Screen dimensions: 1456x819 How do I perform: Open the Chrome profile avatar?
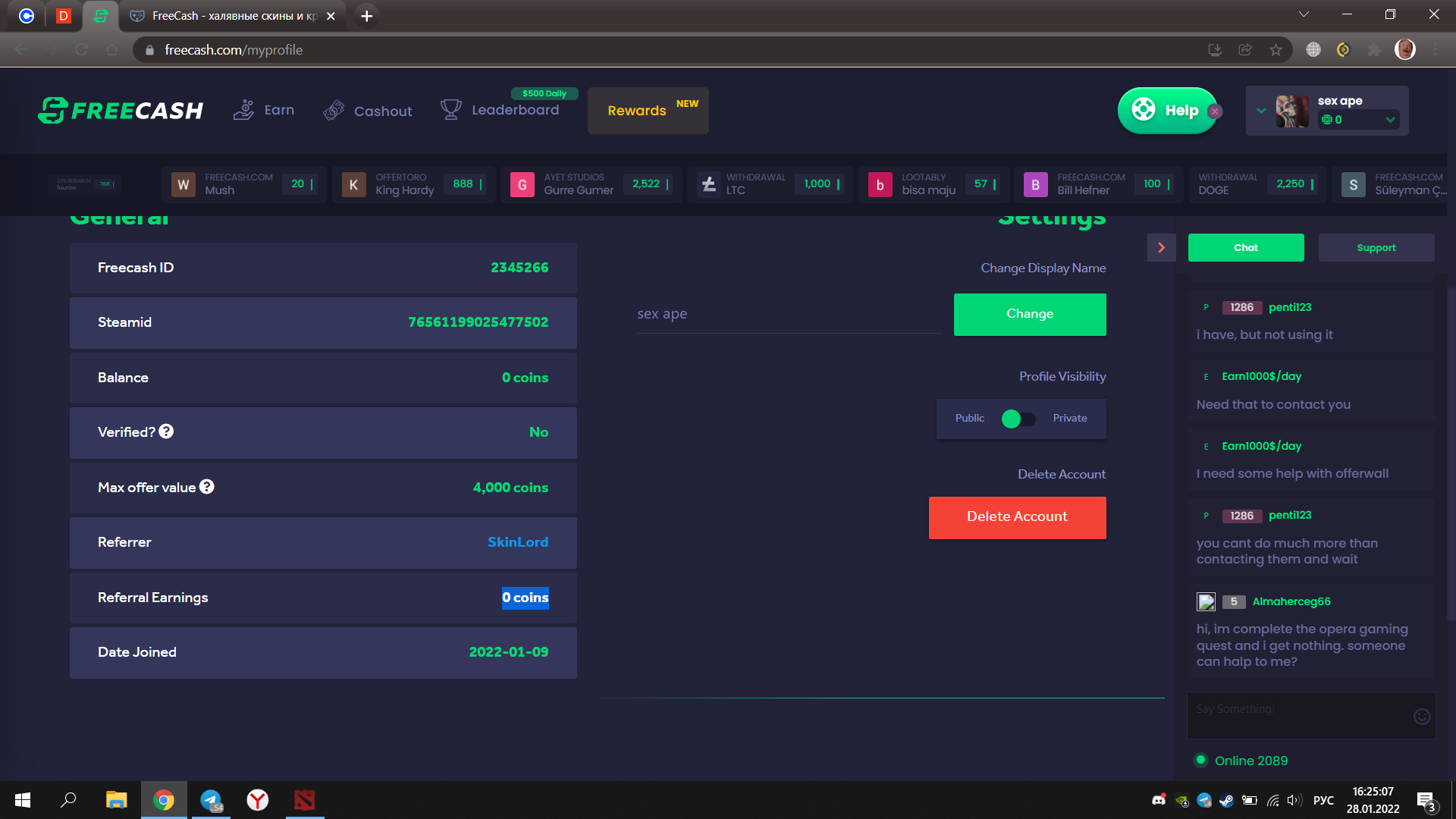[x=1405, y=50]
